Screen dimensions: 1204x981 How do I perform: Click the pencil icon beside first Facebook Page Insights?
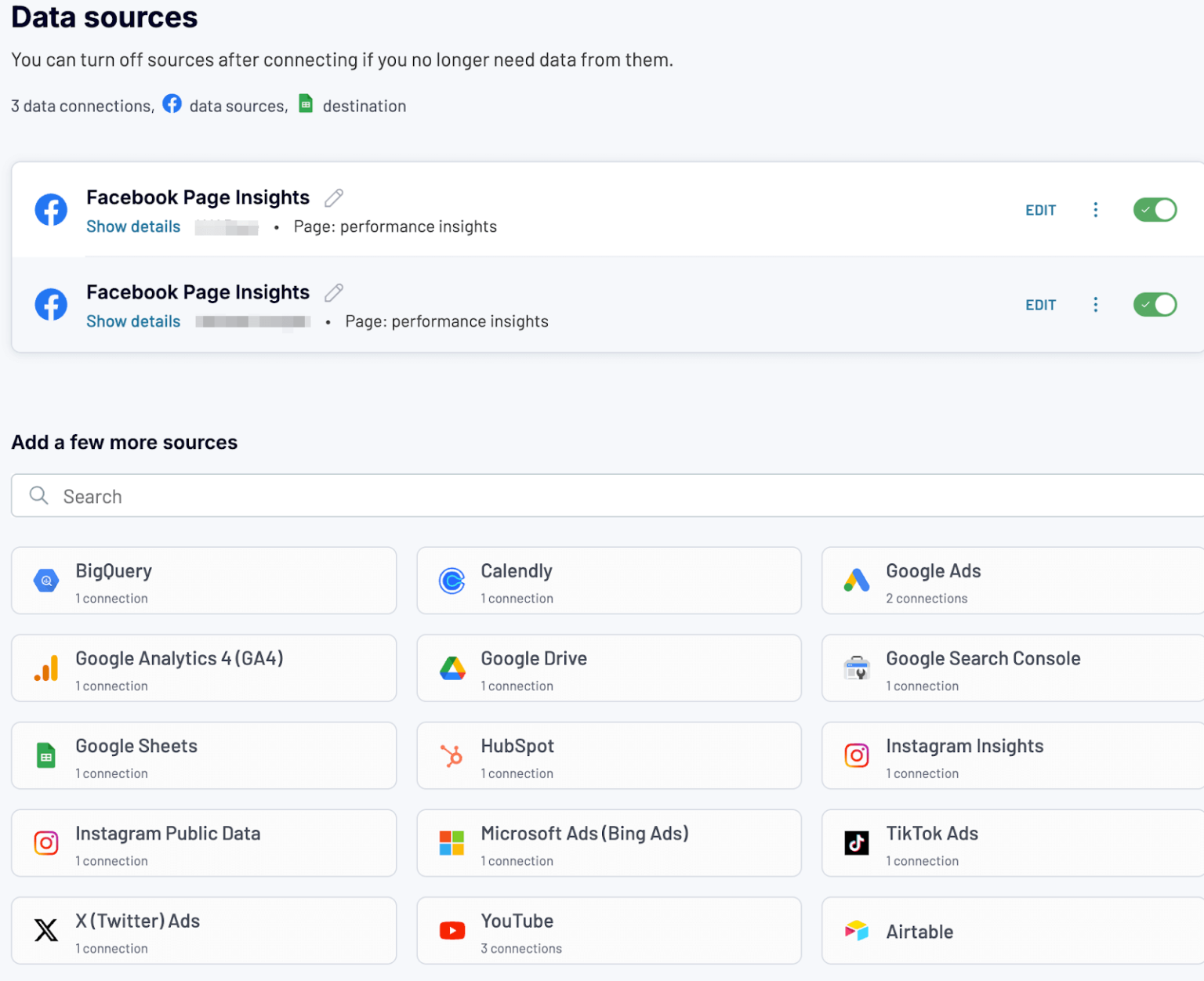click(334, 198)
